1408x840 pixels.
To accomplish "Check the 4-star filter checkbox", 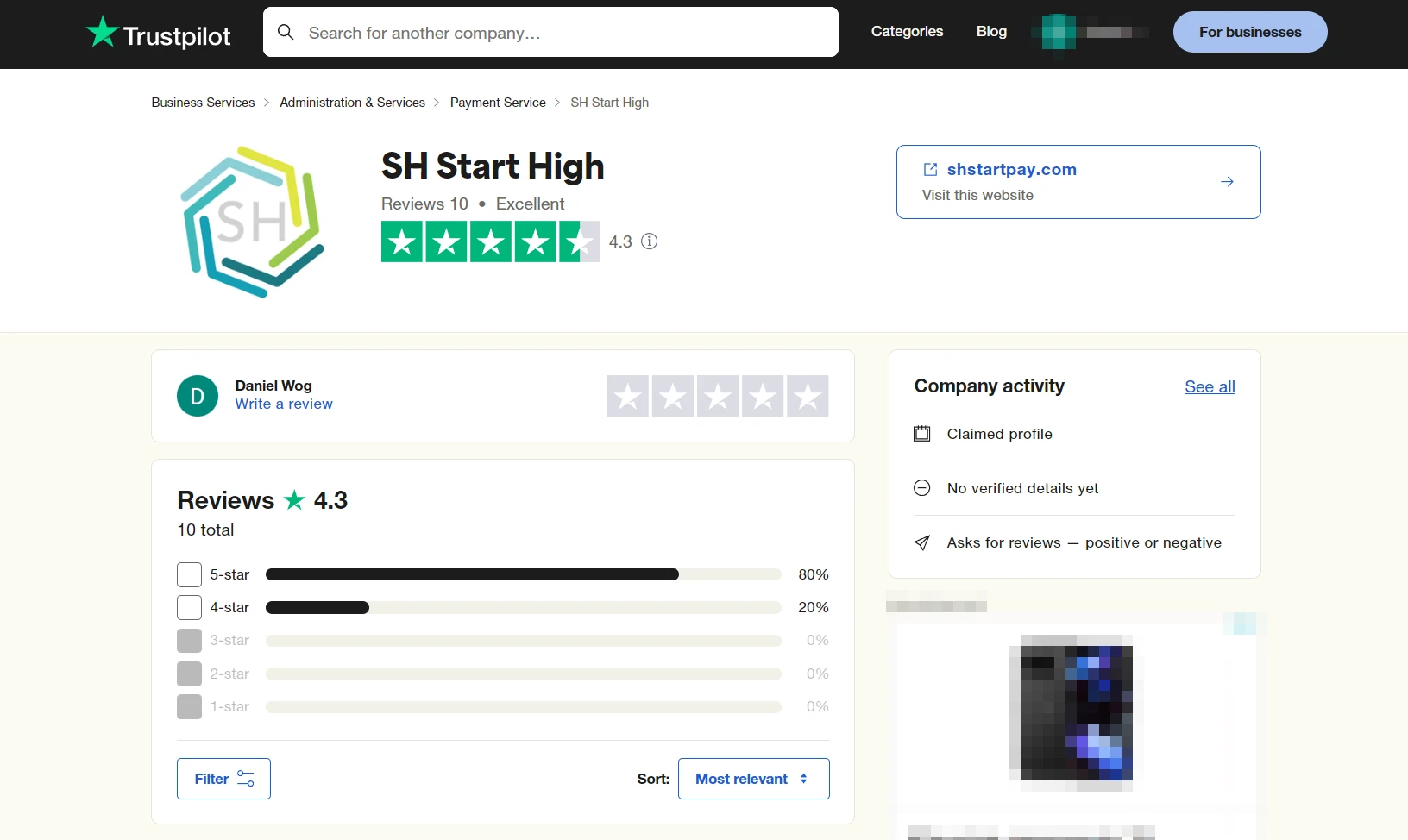I will click(189, 608).
